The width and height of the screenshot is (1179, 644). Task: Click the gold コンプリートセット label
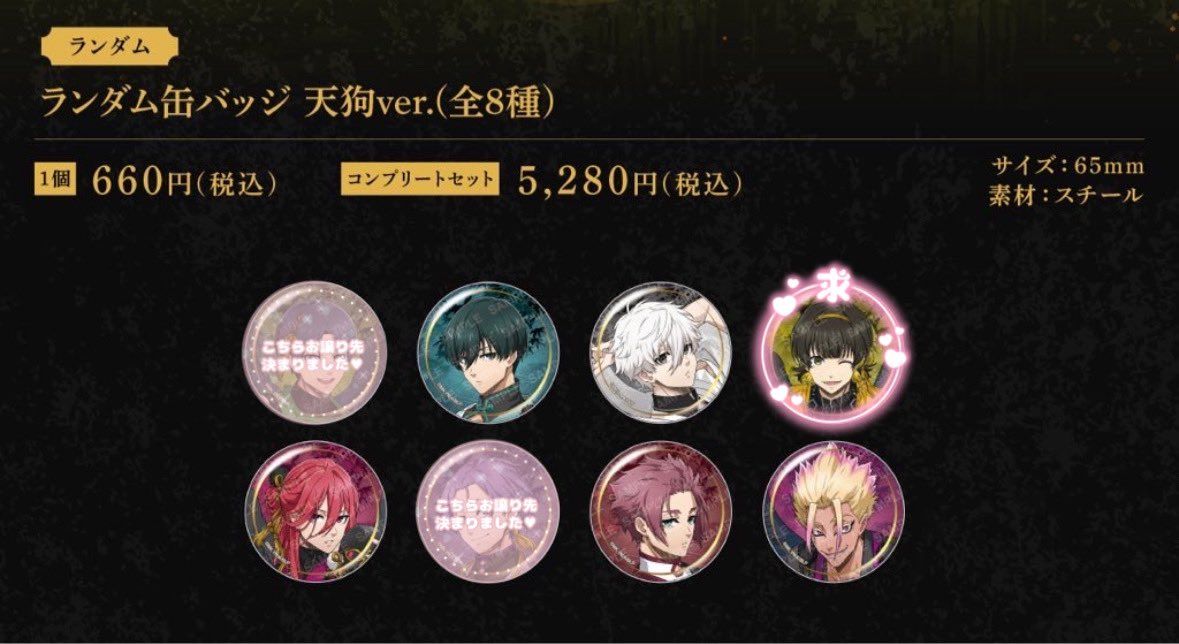click(420, 181)
